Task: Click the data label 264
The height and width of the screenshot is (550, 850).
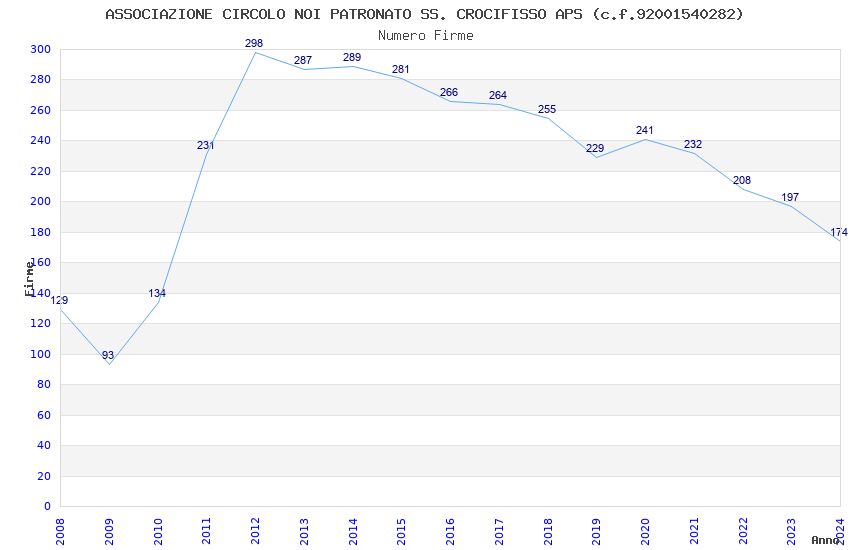Action: pos(498,95)
